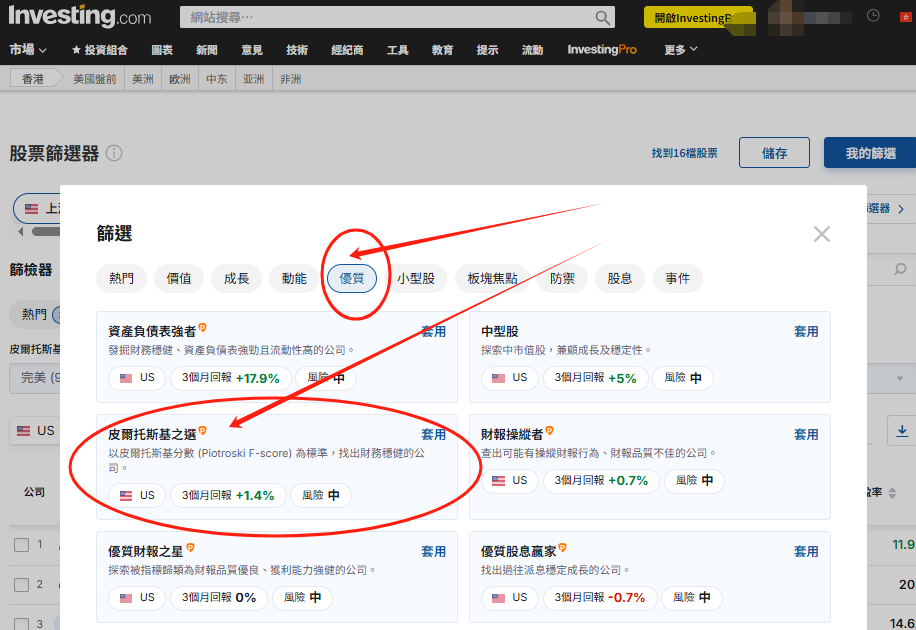Open 我的篩選 button
The height and width of the screenshot is (630, 916).
tap(870, 153)
